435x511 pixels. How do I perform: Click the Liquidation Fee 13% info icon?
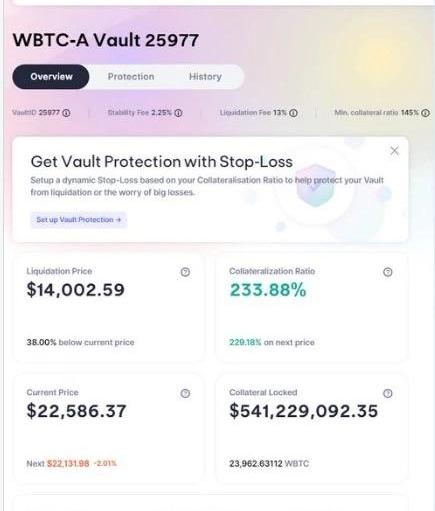(x=293, y=113)
